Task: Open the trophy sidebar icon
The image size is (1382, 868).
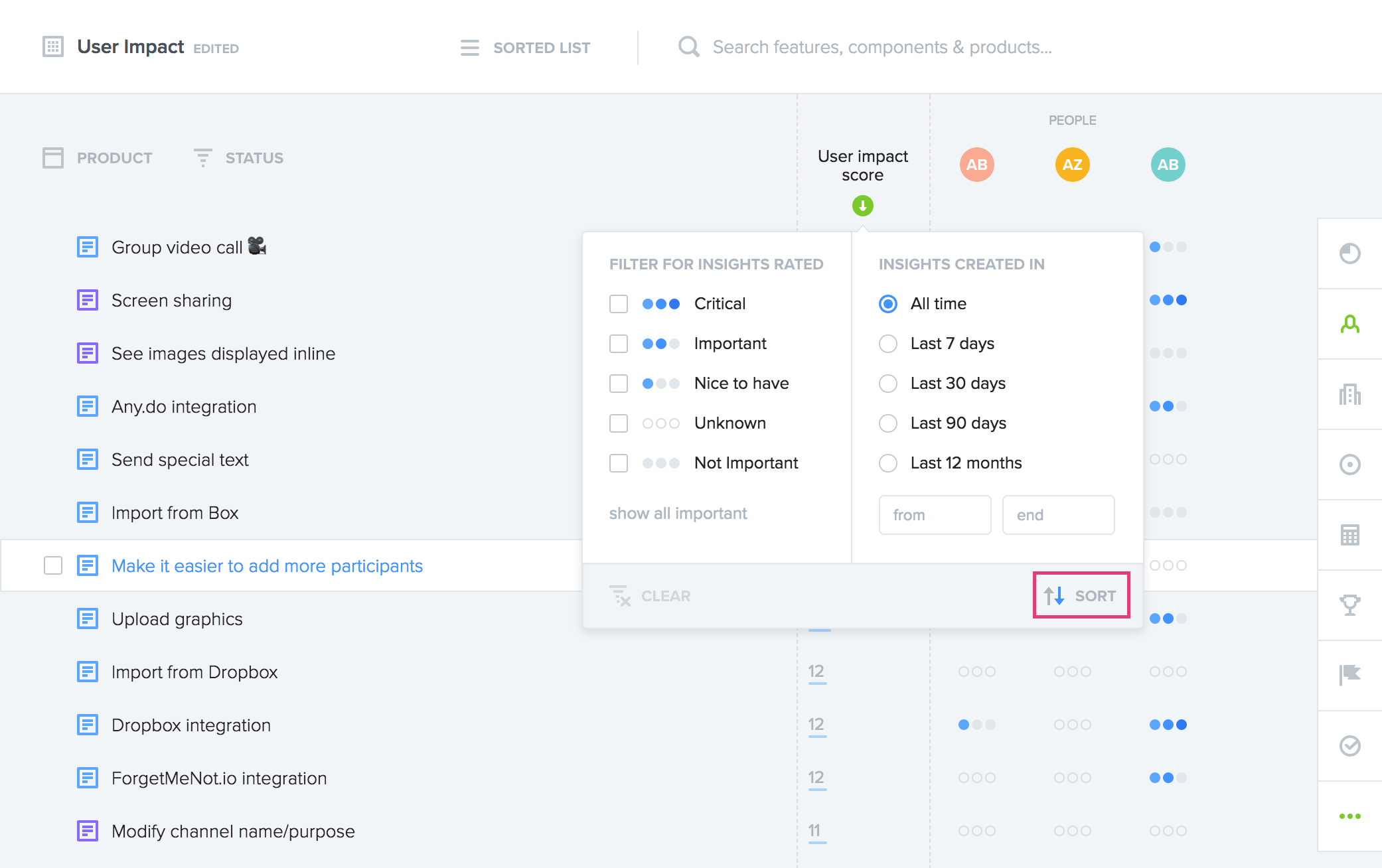Action: coord(1349,605)
